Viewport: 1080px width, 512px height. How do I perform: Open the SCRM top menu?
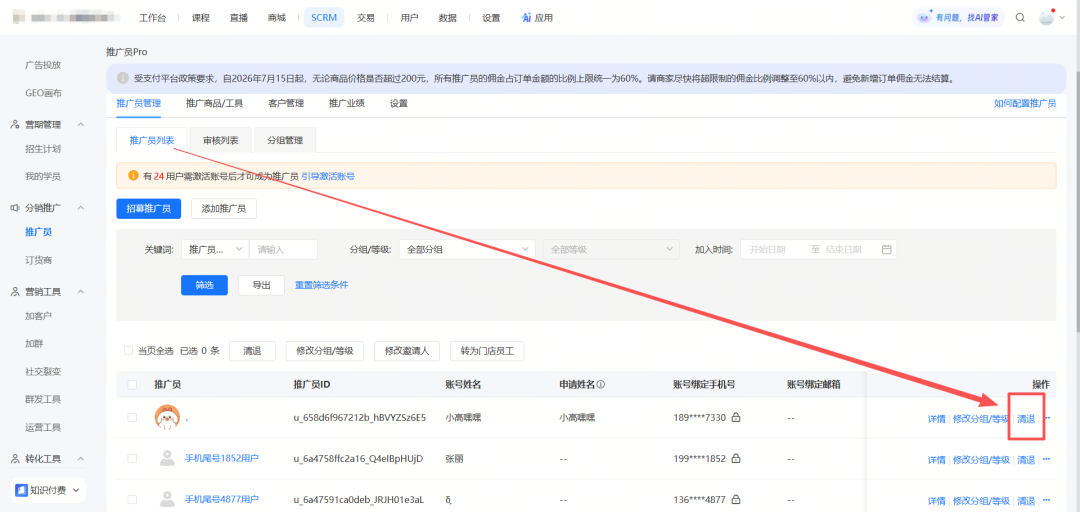point(324,18)
